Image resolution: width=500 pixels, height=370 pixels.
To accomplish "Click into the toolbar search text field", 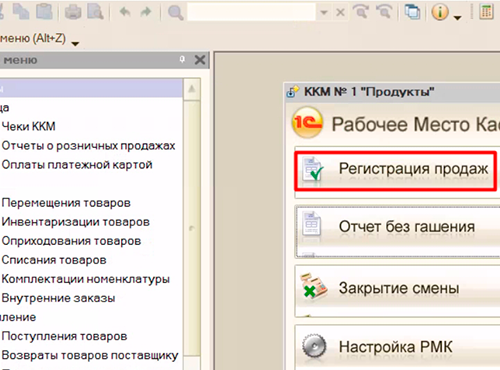I will click(x=251, y=12).
